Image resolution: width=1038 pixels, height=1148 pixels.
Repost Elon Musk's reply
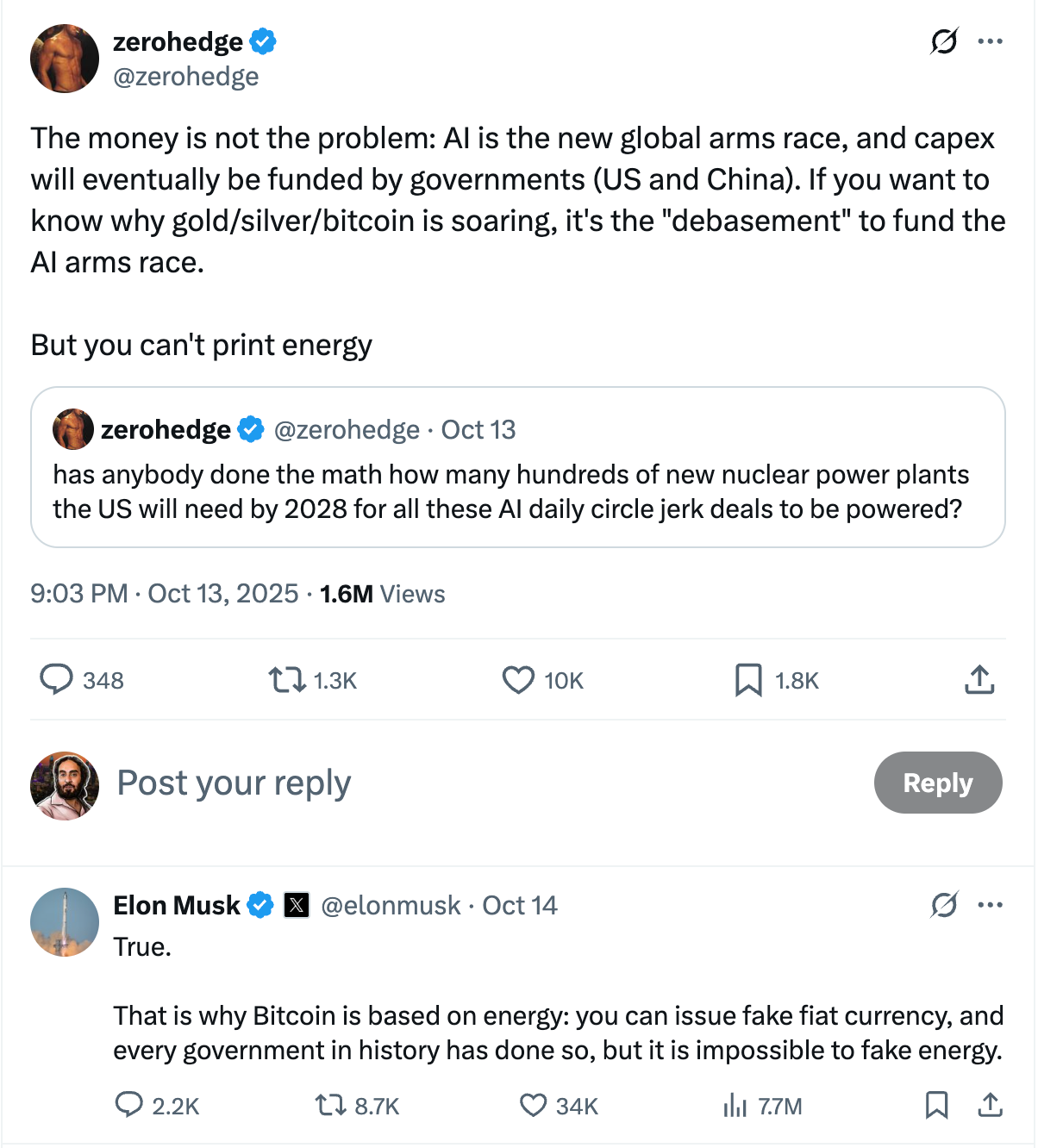tap(329, 1105)
